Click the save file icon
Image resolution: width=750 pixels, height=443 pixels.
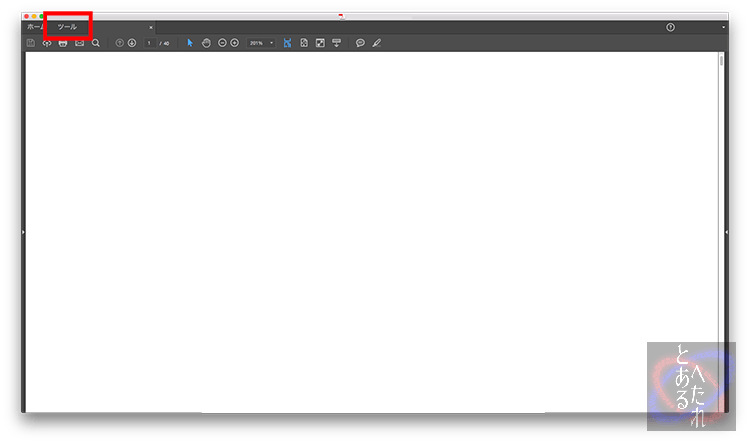click(31, 43)
